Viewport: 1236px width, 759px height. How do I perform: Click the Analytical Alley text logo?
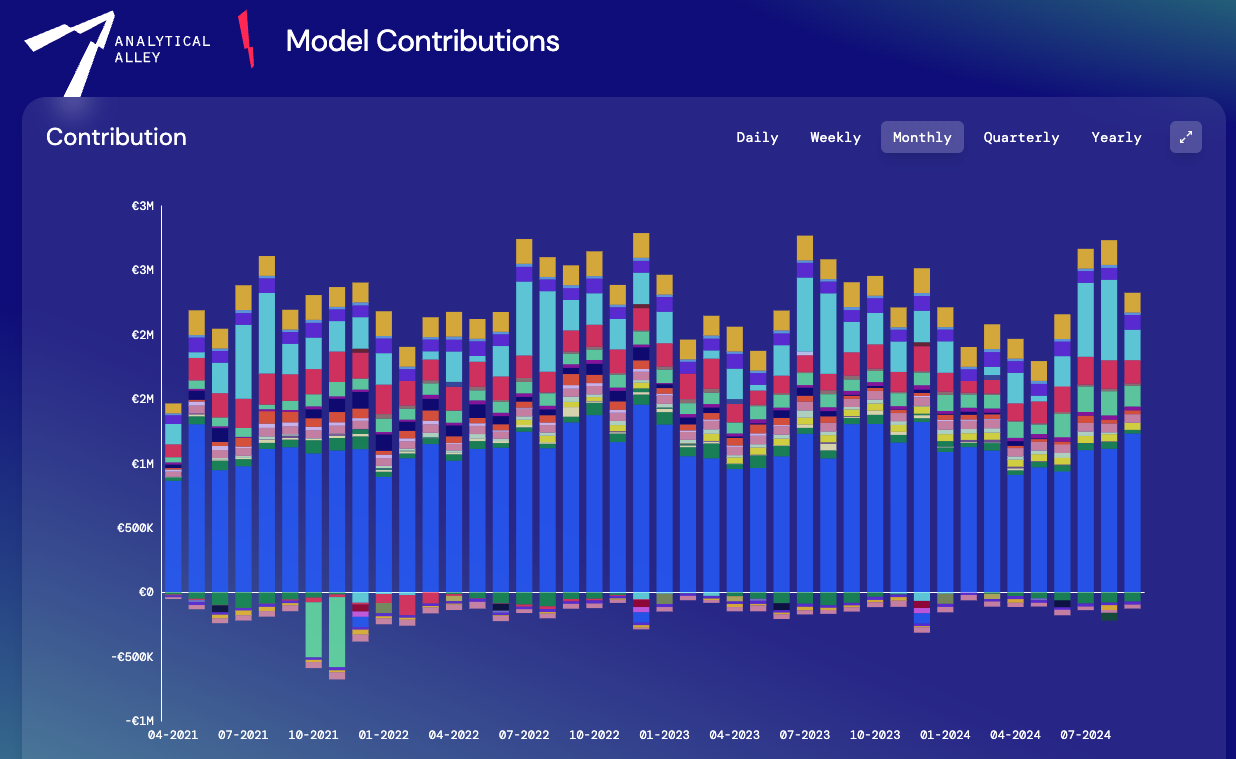click(x=162, y=49)
